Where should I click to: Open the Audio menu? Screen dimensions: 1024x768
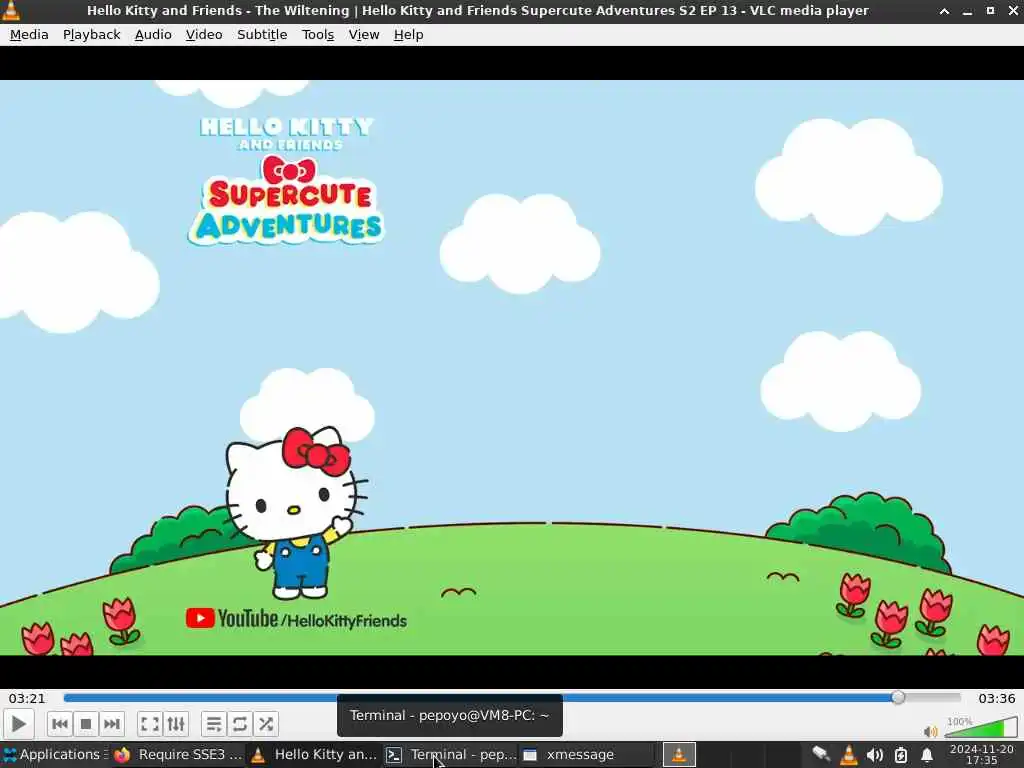coord(153,35)
